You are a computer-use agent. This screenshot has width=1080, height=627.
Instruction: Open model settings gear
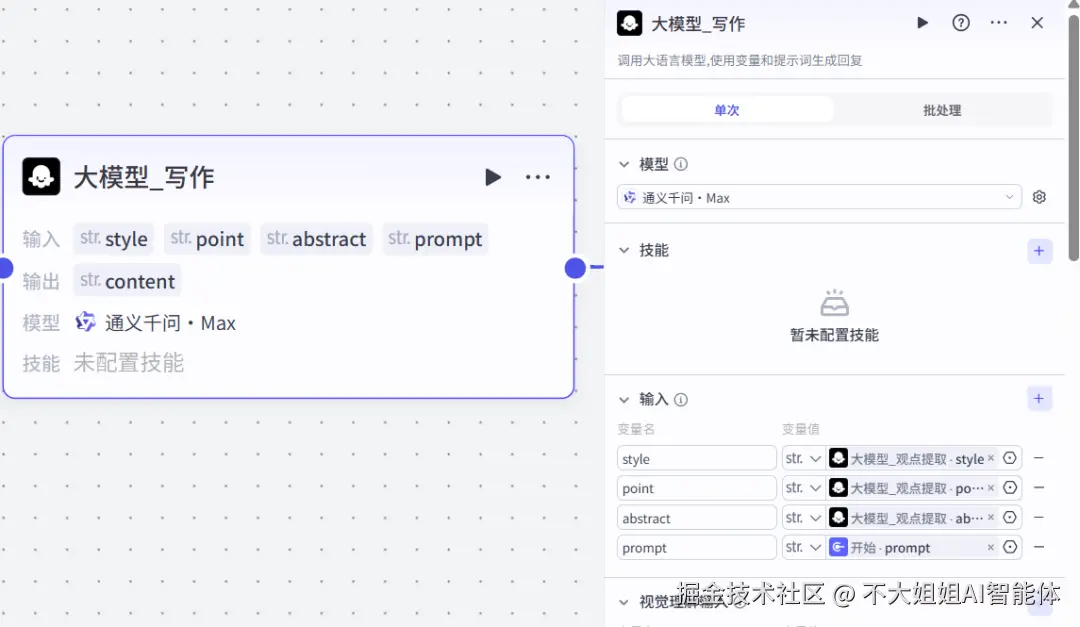click(x=1039, y=197)
